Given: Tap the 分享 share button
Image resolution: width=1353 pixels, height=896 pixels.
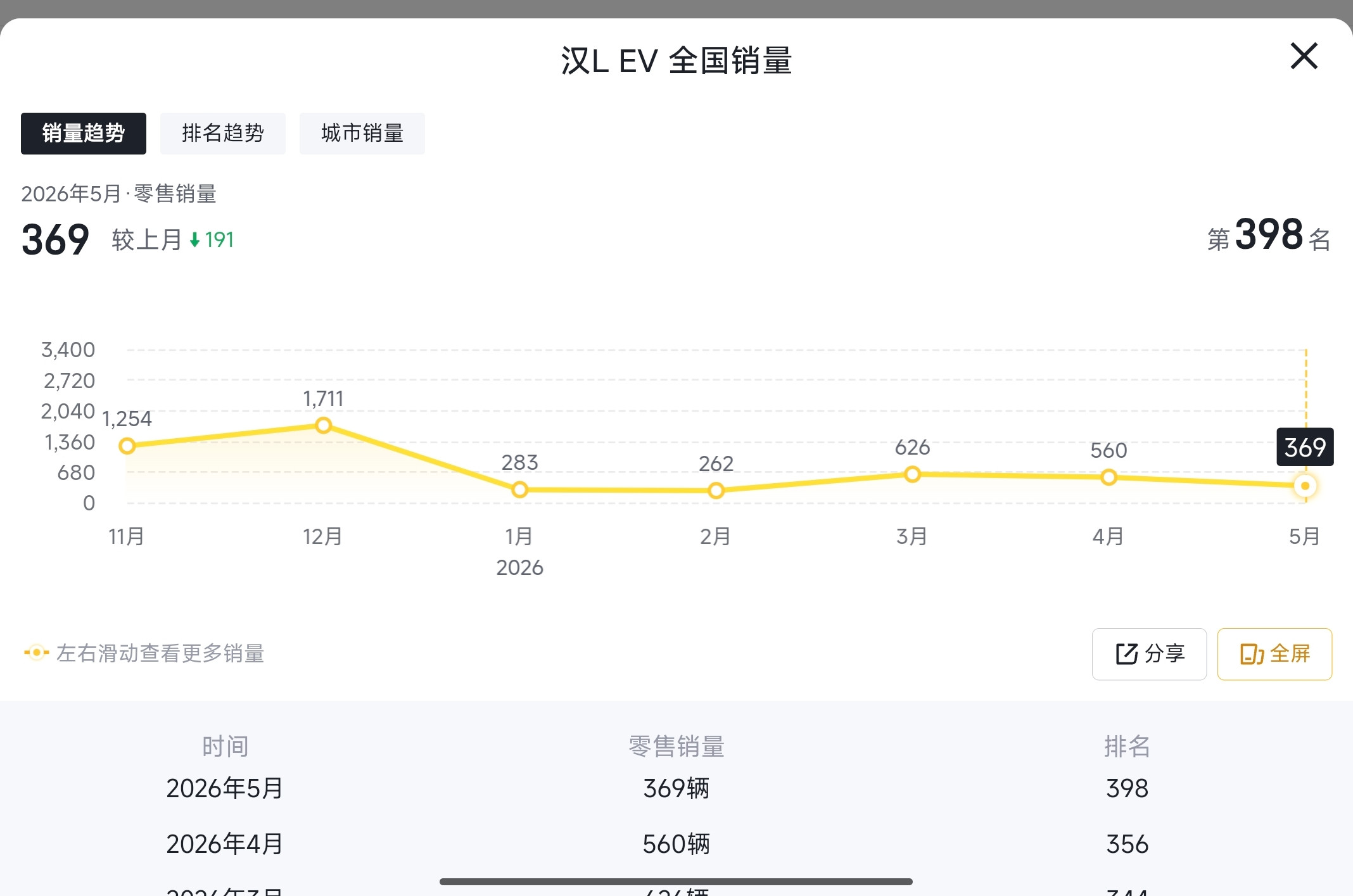Looking at the screenshot, I should tap(1149, 654).
